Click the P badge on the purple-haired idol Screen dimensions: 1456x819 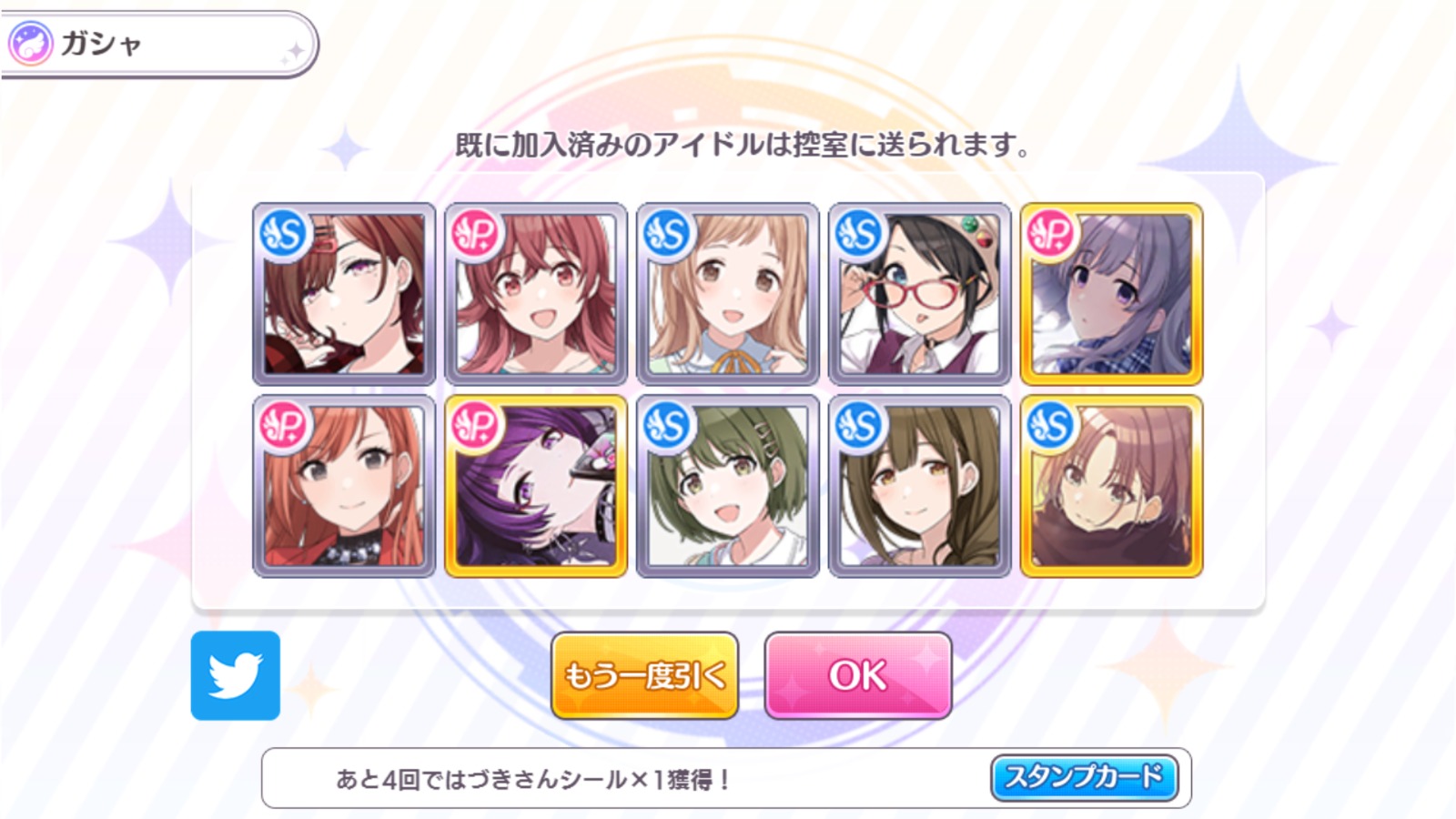point(475,427)
